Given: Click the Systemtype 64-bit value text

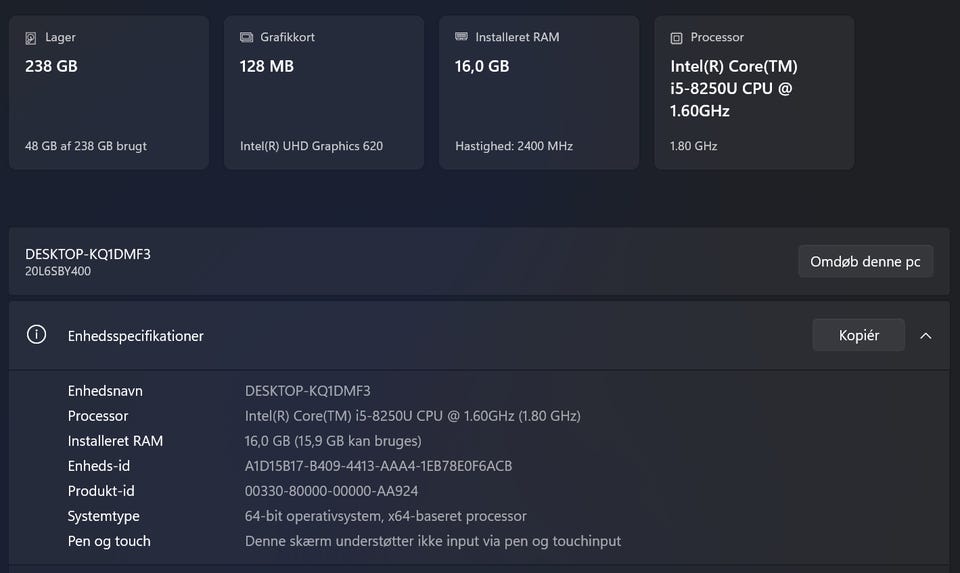Looking at the screenshot, I should [x=385, y=516].
